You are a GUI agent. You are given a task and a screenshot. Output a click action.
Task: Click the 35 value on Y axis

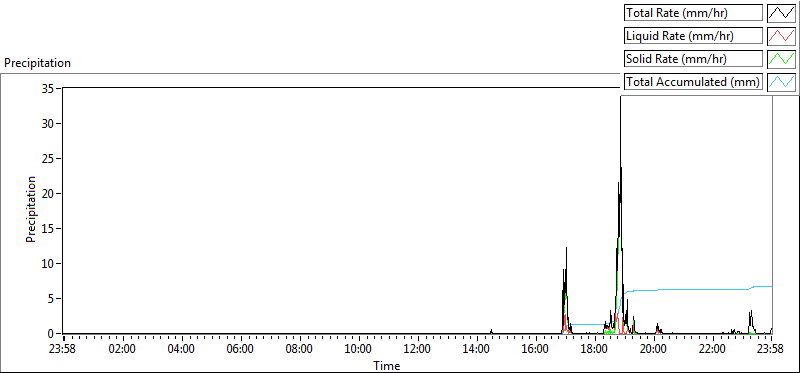point(48,88)
